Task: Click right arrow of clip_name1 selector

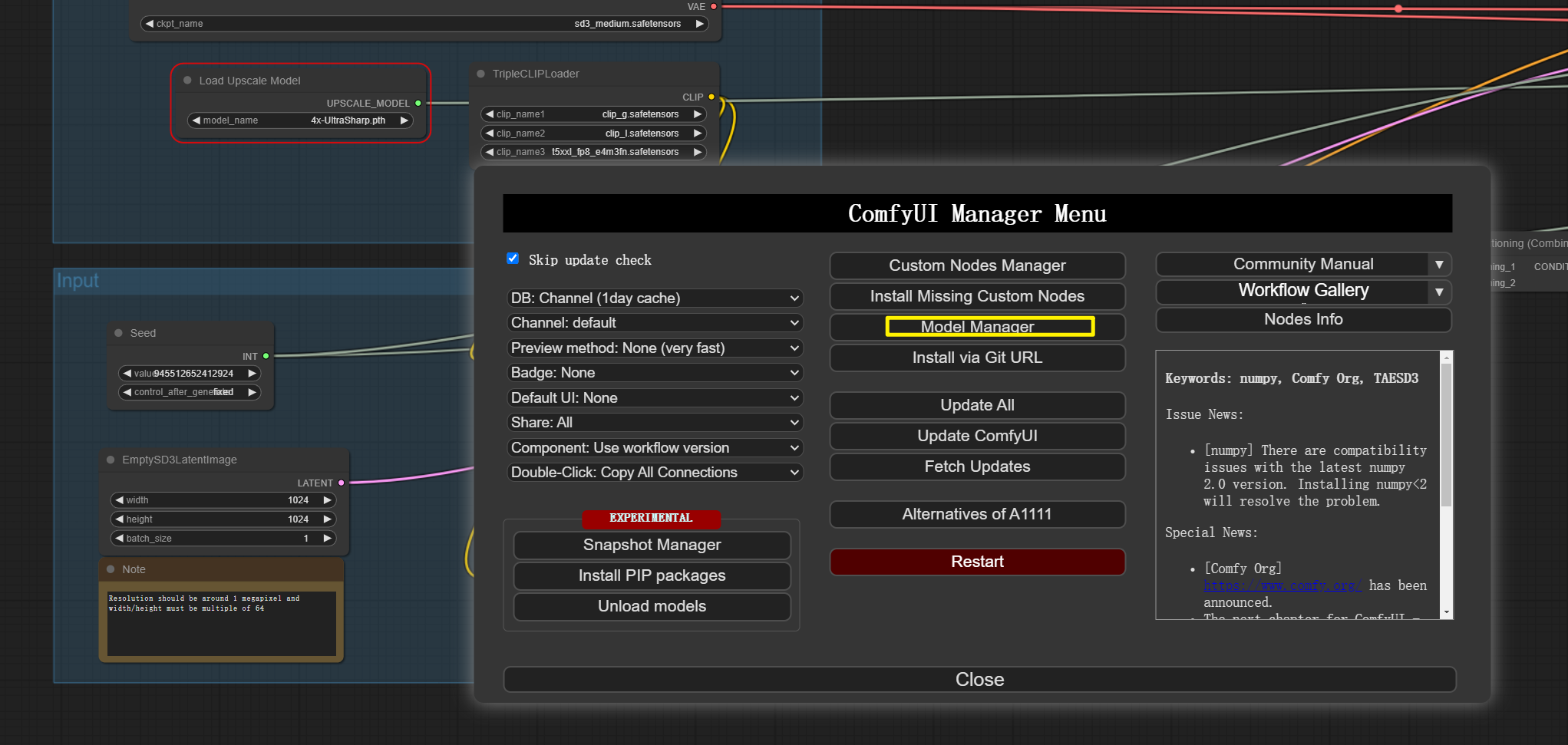Action: point(697,114)
